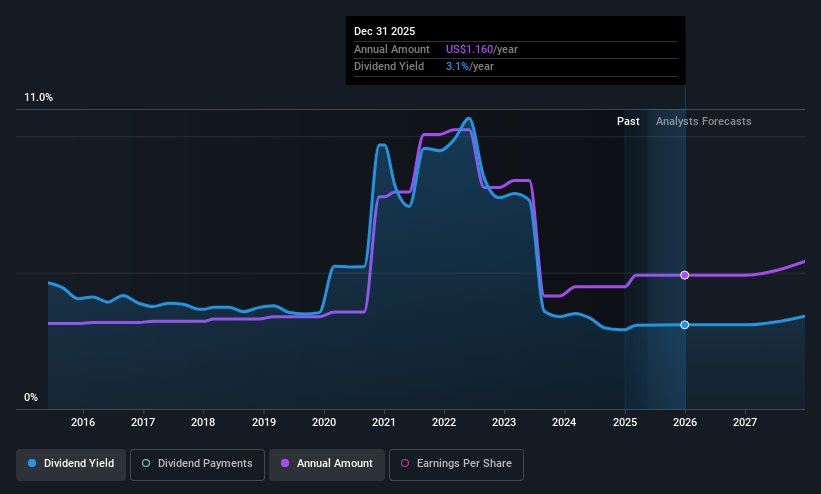Click the 2020 x-axis label

[324, 422]
